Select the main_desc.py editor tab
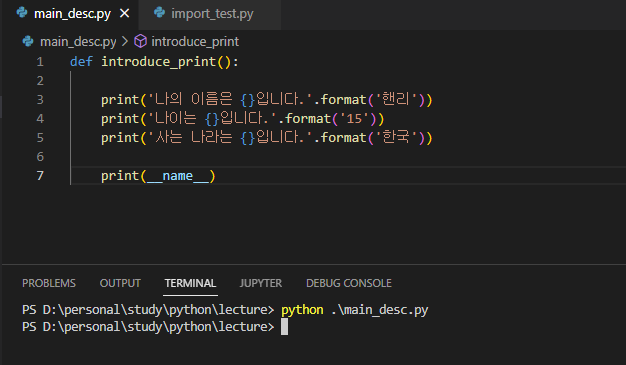Viewport: 626px width, 365px height. 72,14
